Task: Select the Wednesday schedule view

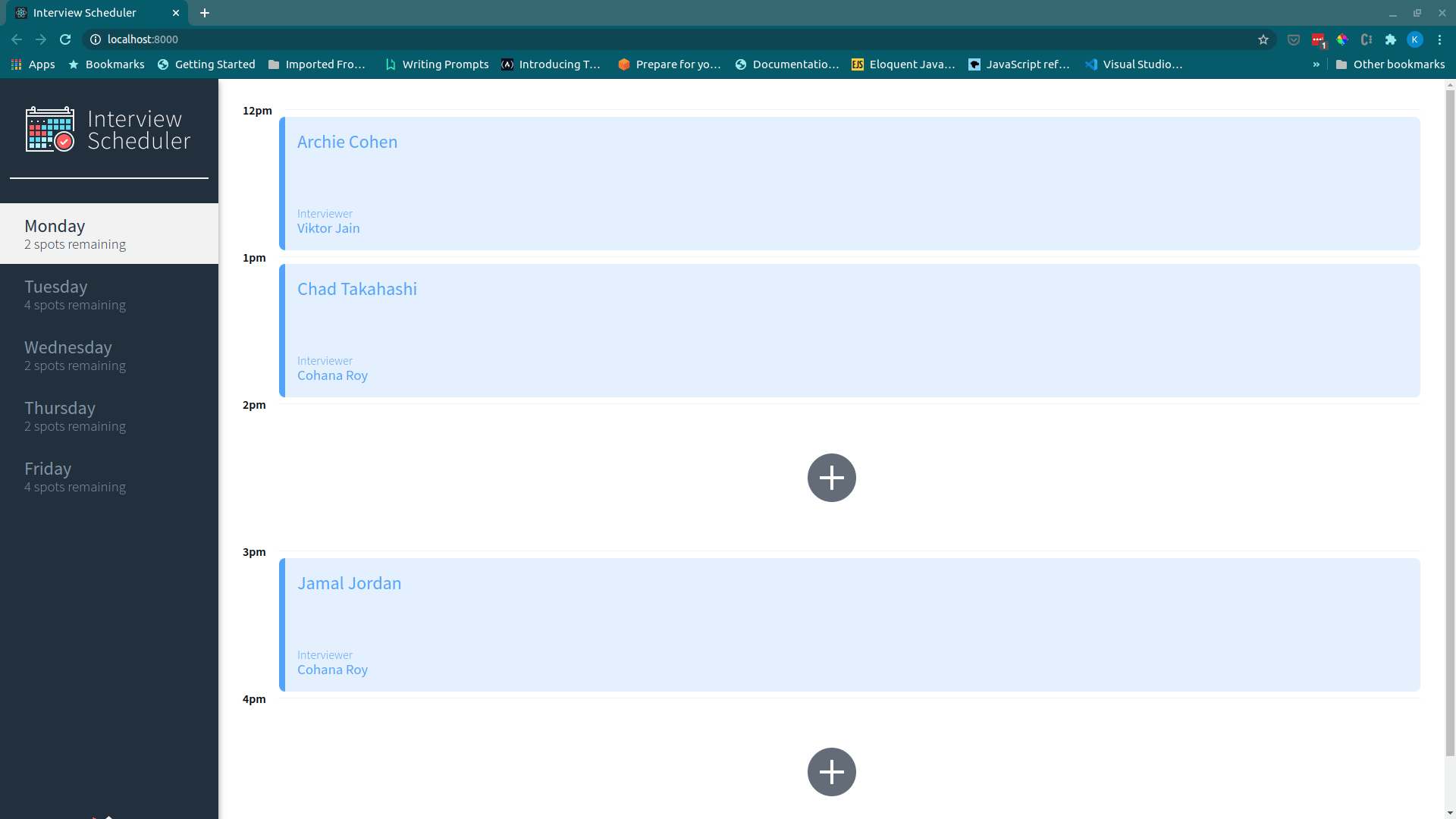Action: tap(109, 354)
